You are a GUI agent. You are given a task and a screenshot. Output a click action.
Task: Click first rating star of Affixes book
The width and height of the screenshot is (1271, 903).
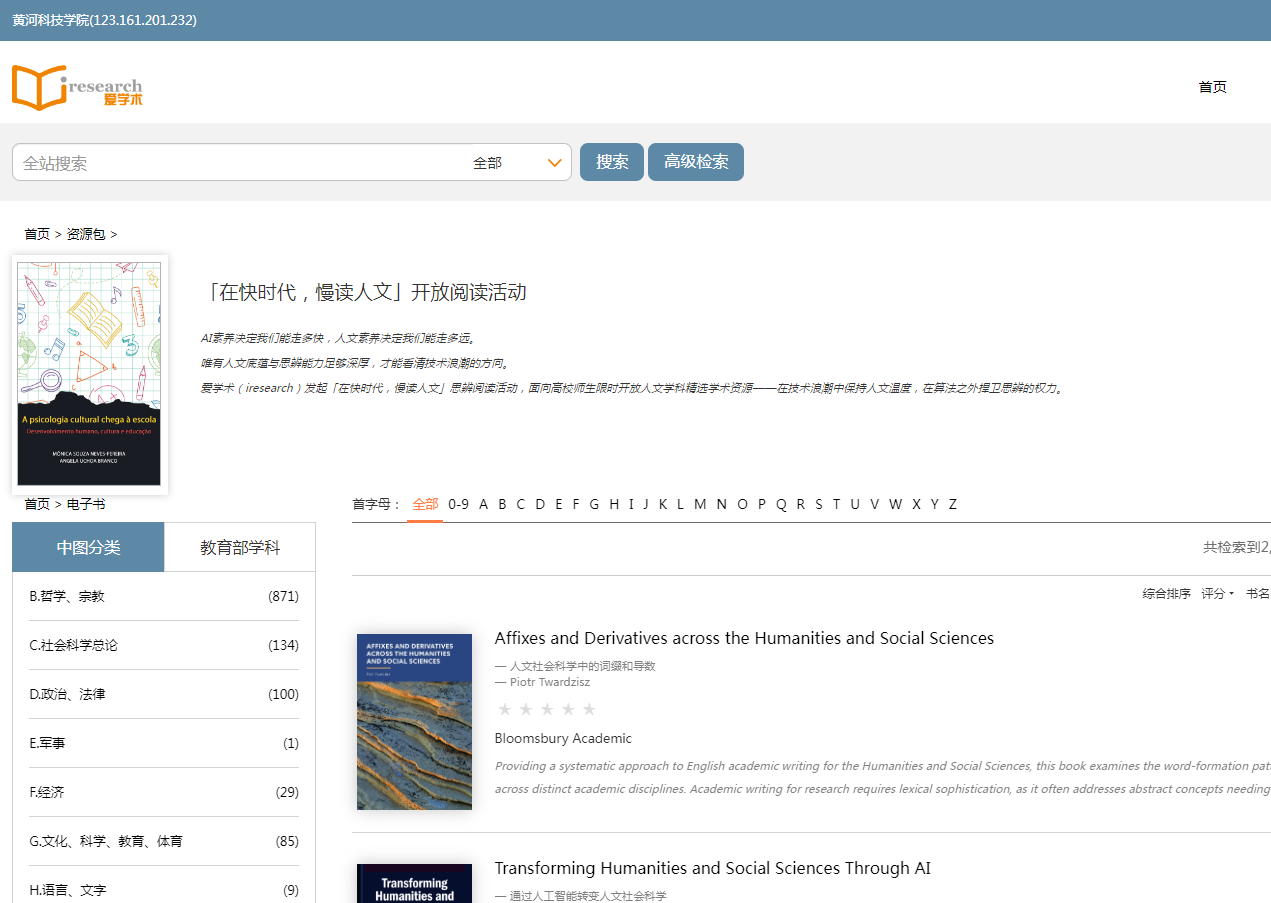click(x=504, y=710)
